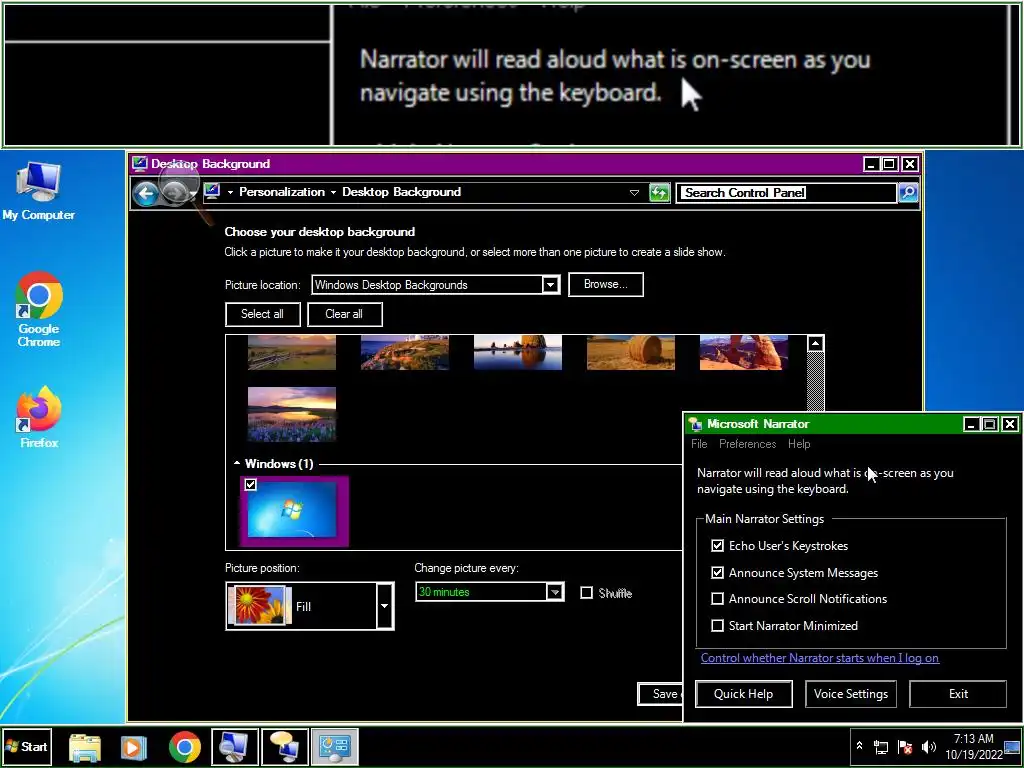The image size is (1024, 768).
Task: Open the Narrator Preferences menu
Action: tap(747, 444)
